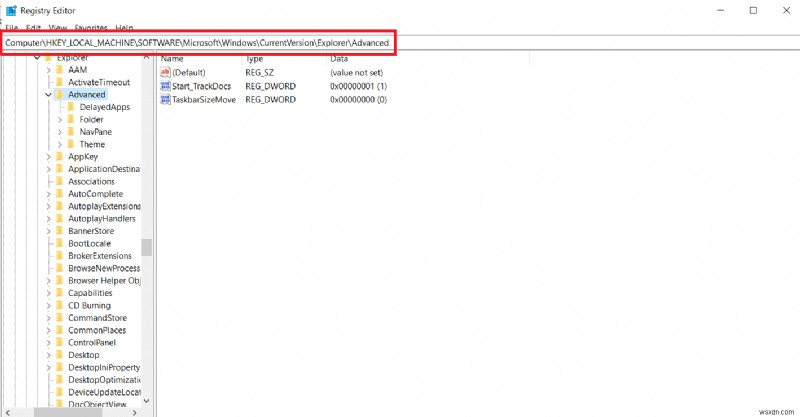Select the BrowseNewProcess key label

point(104,268)
